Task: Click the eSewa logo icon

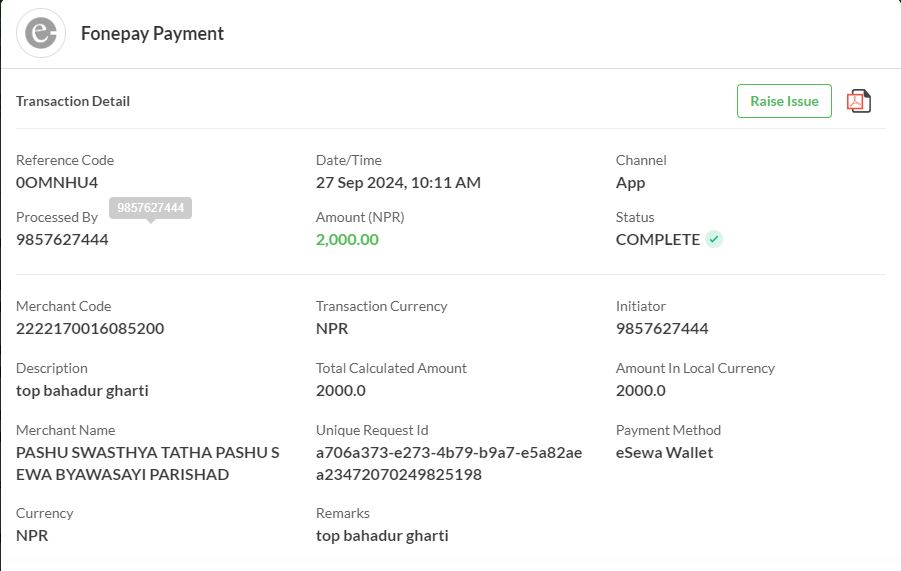Action: [41, 33]
